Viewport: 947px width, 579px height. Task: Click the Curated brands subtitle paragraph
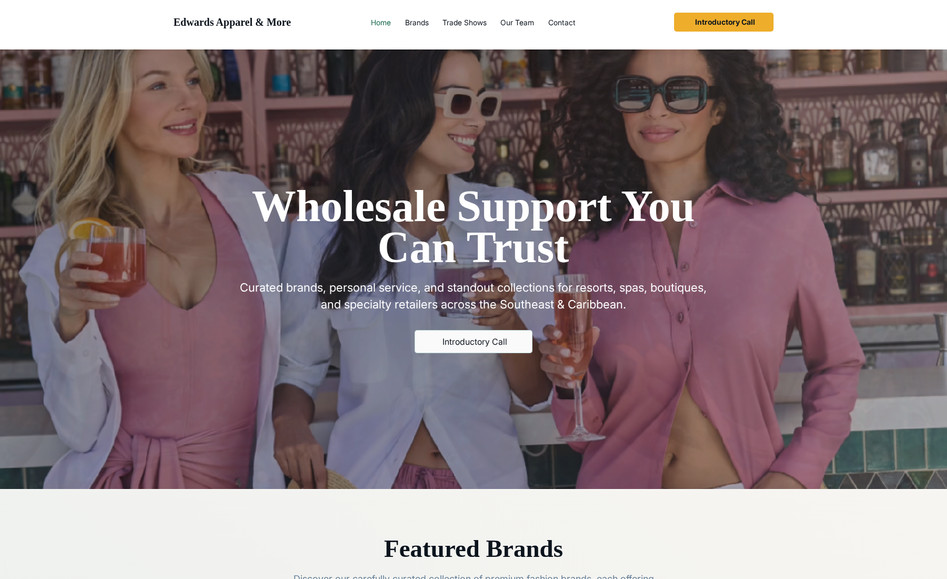474,296
